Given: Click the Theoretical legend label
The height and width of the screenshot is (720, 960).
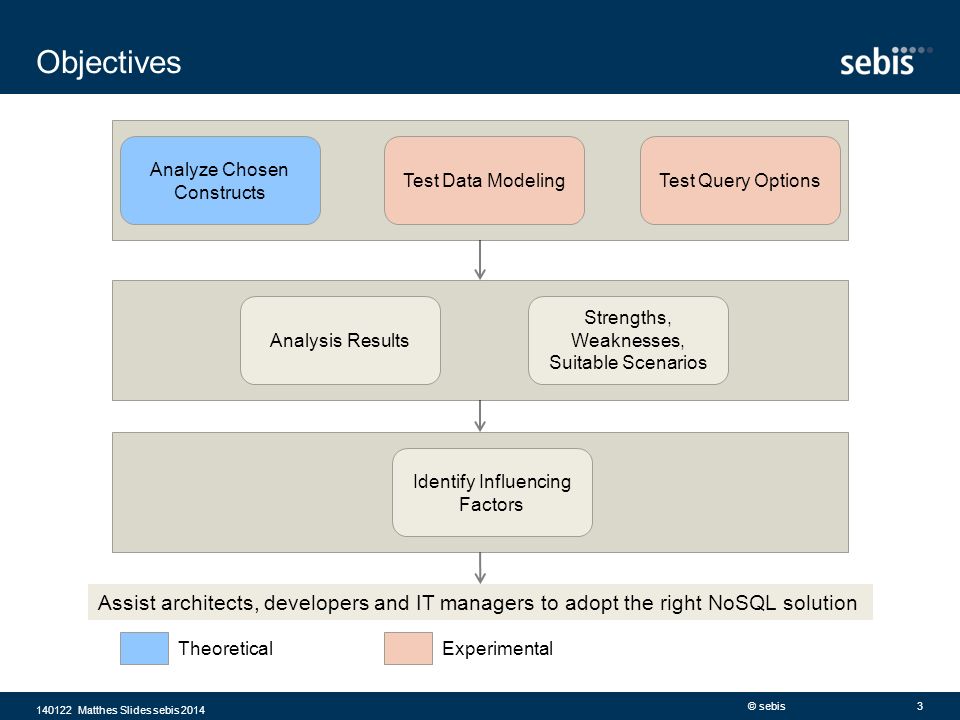Looking at the screenshot, I should (225, 648).
